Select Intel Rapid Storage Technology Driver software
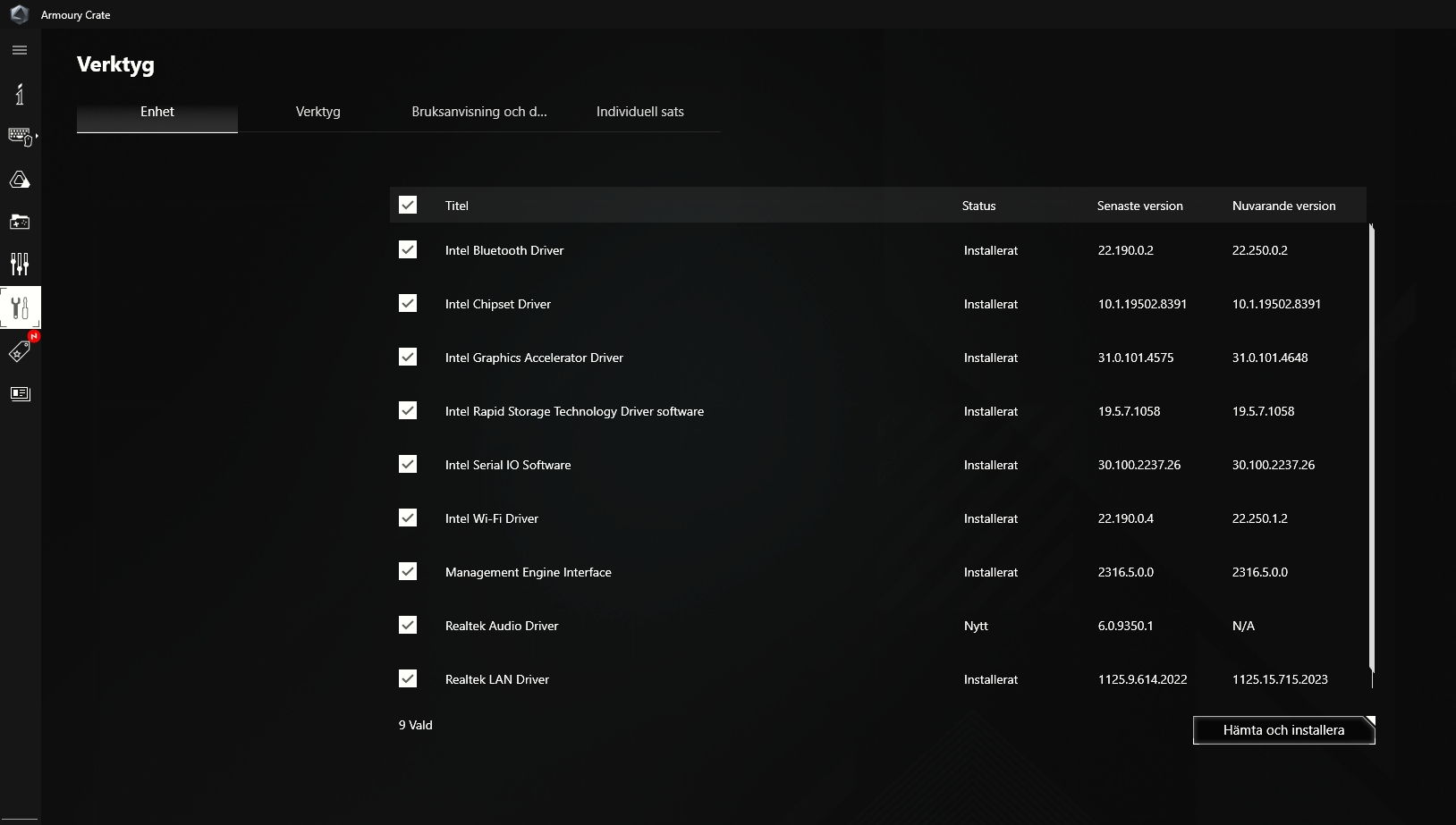 574,411
